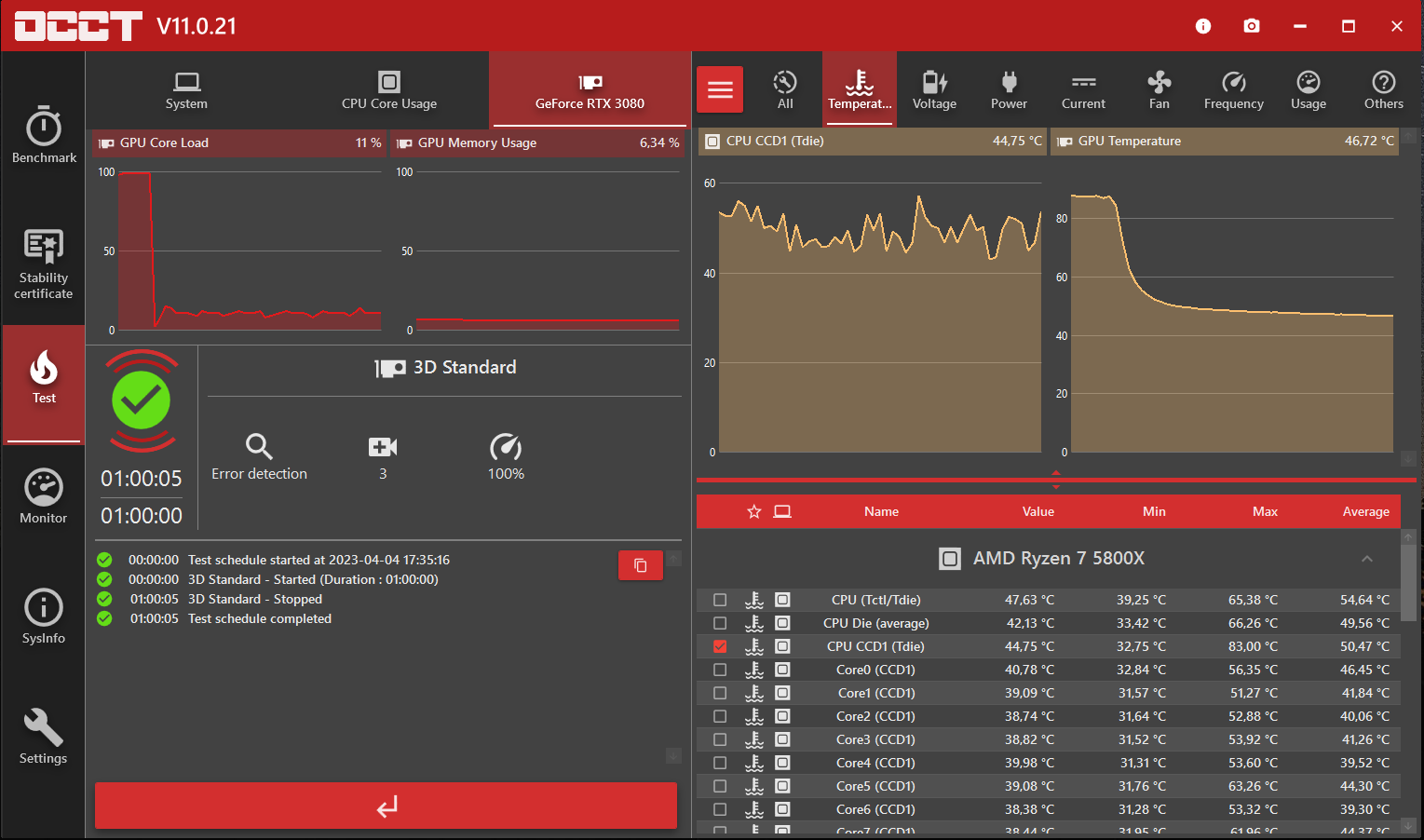This screenshot has width=1424, height=840.
Task: Click the CPU CCD1 (Tdie) graph header
Action: (873, 142)
